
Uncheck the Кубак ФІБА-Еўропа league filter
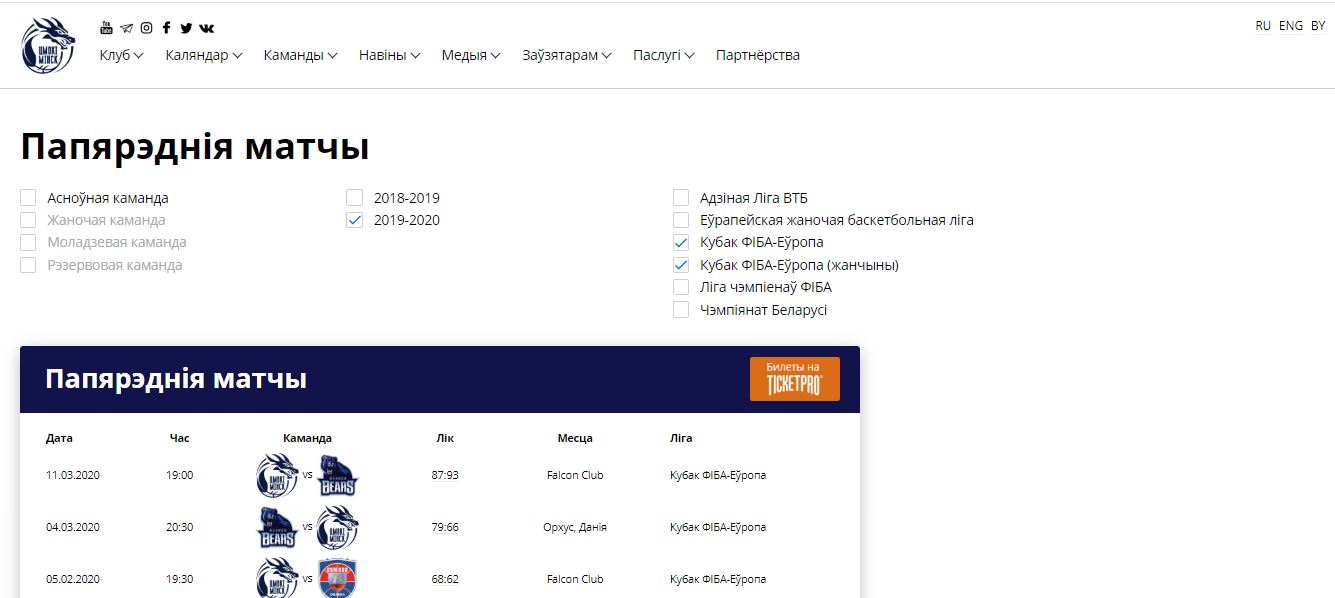pyautogui.click(x=681, y=242)
